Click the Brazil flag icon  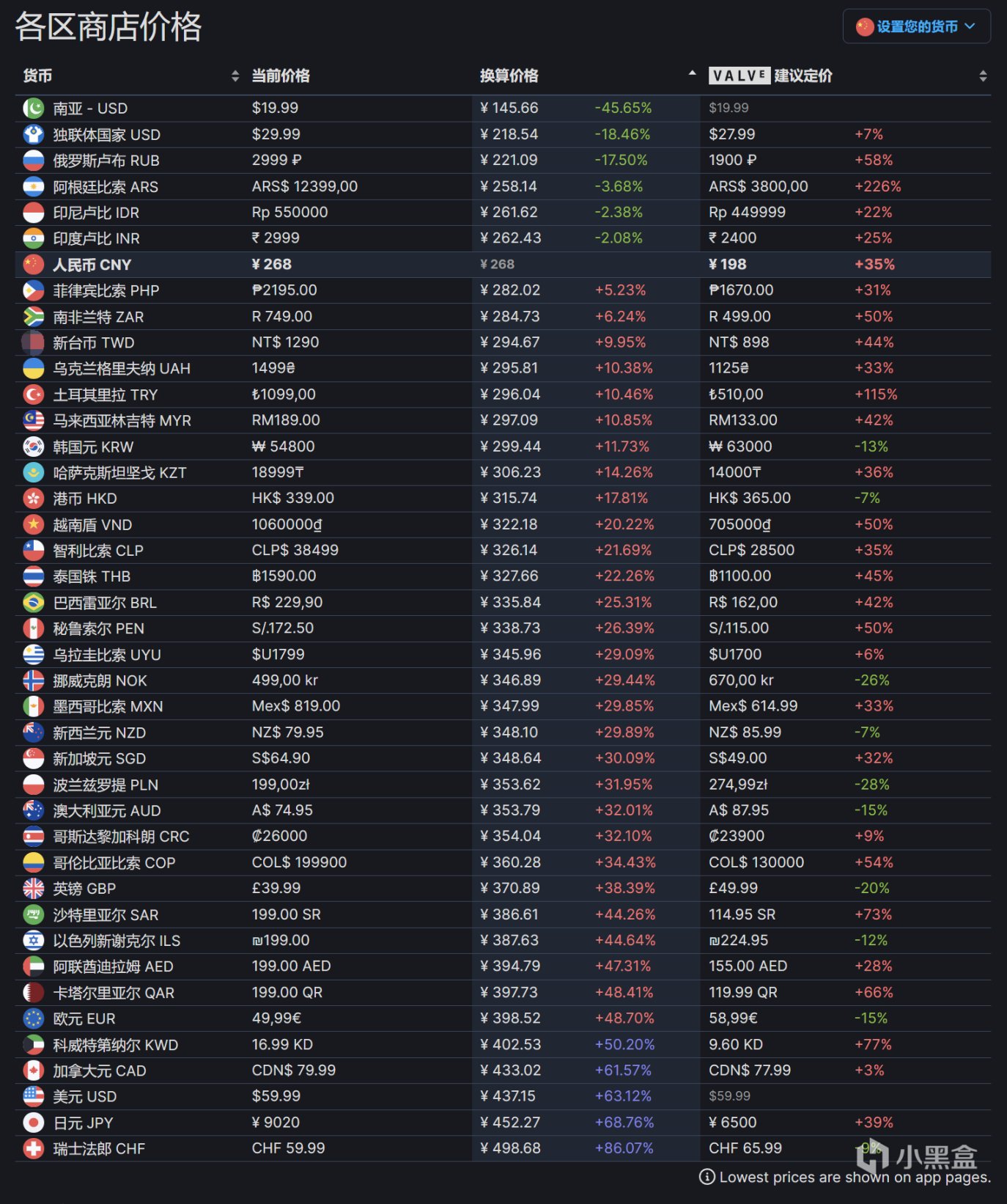[x=34, y=603]
